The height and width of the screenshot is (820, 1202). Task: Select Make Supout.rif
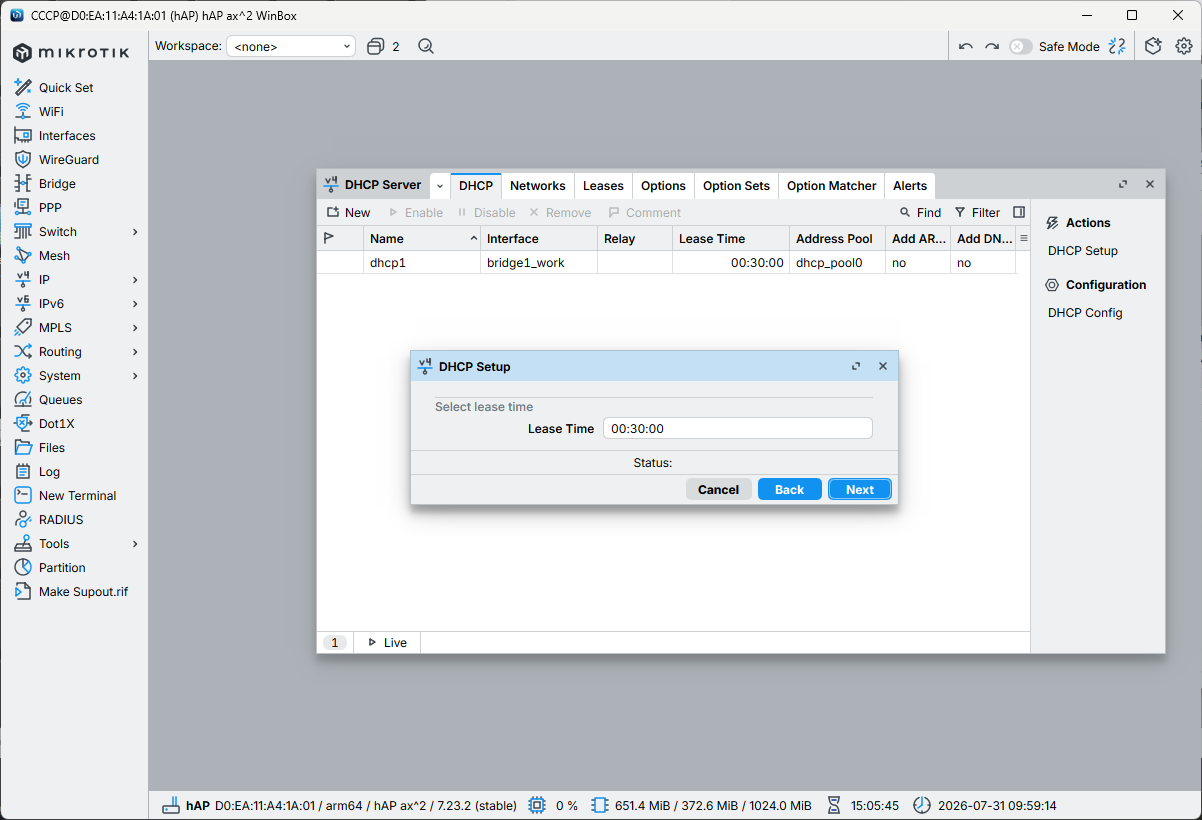pos(83,592)
